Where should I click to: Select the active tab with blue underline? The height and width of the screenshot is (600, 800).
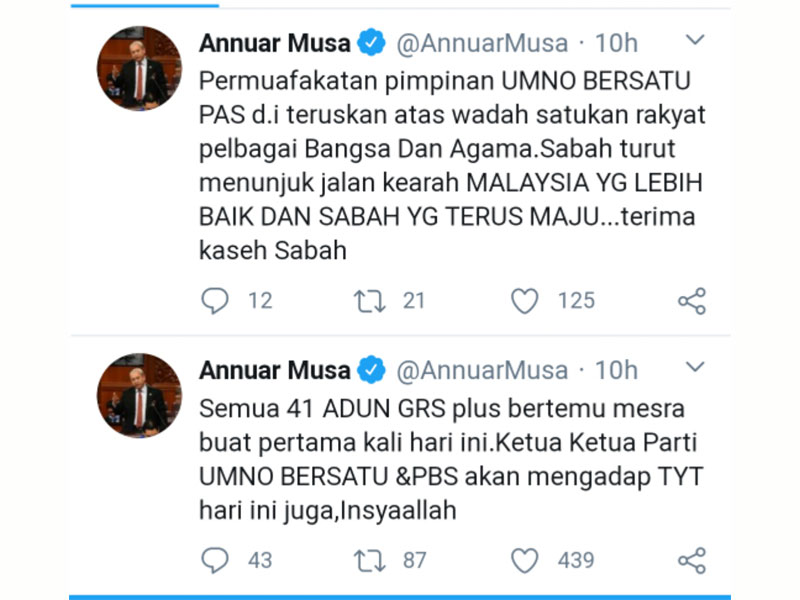pos(145,5)
